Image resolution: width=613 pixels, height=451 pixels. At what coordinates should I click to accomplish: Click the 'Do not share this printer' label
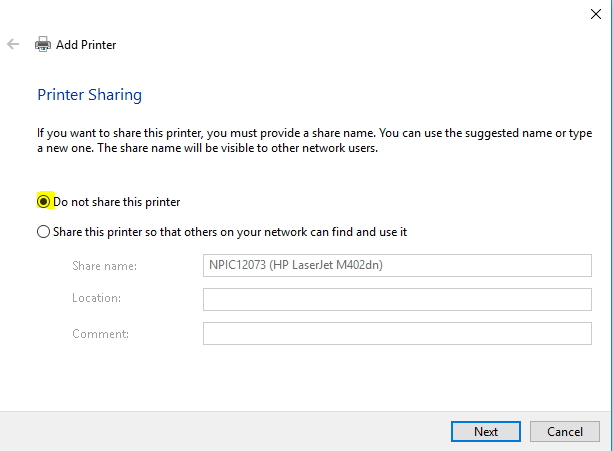coord(117,202)
